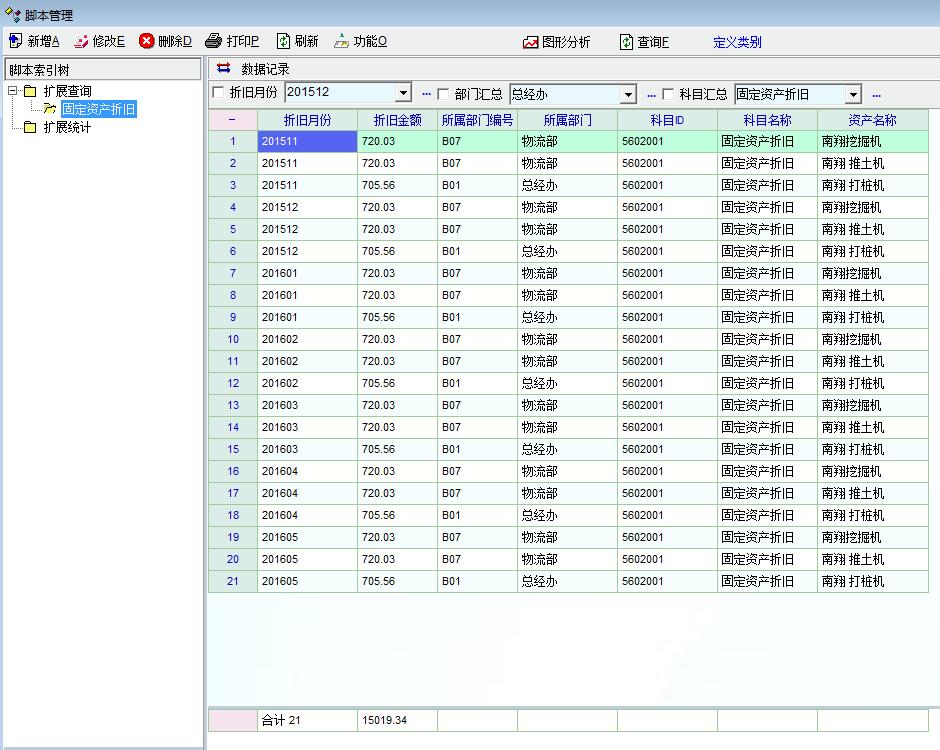This screenshot has height=750, width=940.
Task: Open the 功能 (Function) toolbar icon
Action: tap(342, 41)
